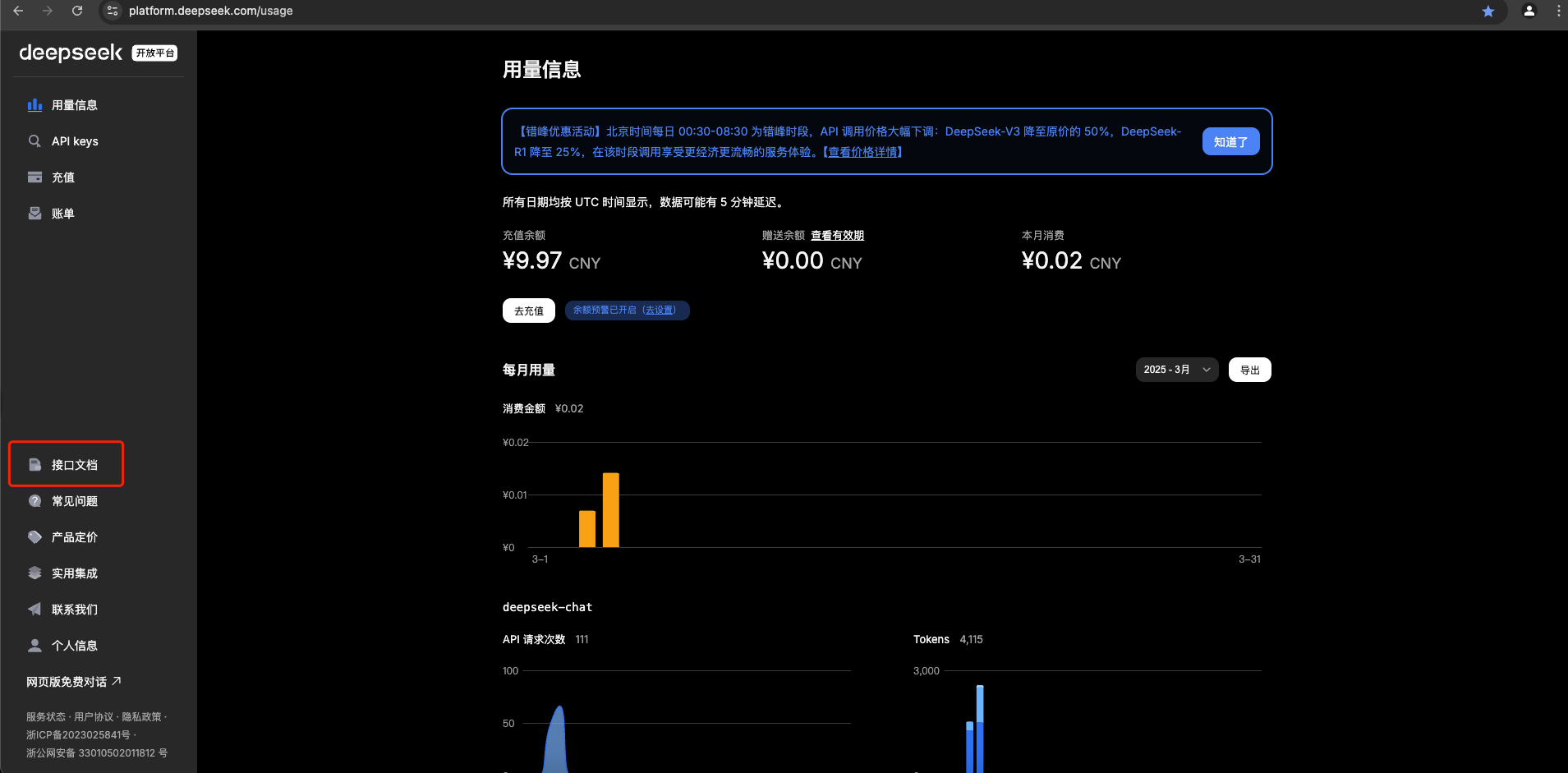
Task: Click the billing receipt icon
Action: (x=34, y=214)
